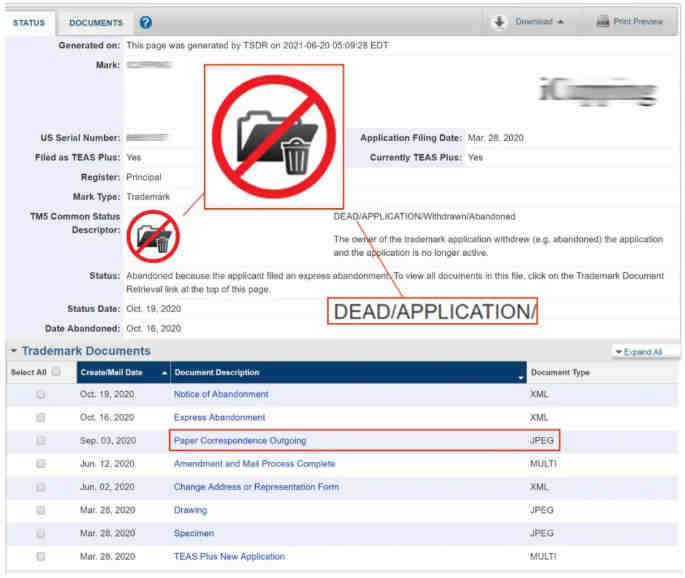Sort by Document Description column
The height and width of the screenshot is (578, 685).
pos(349,373)
